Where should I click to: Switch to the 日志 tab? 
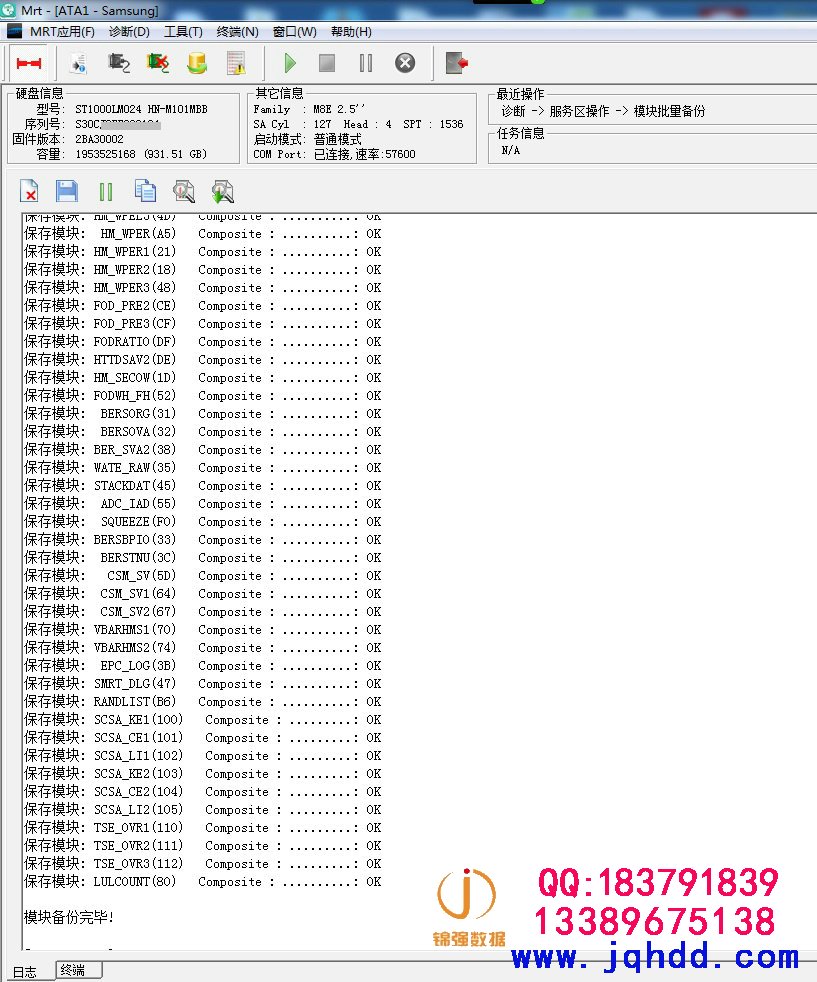(25, 972)
